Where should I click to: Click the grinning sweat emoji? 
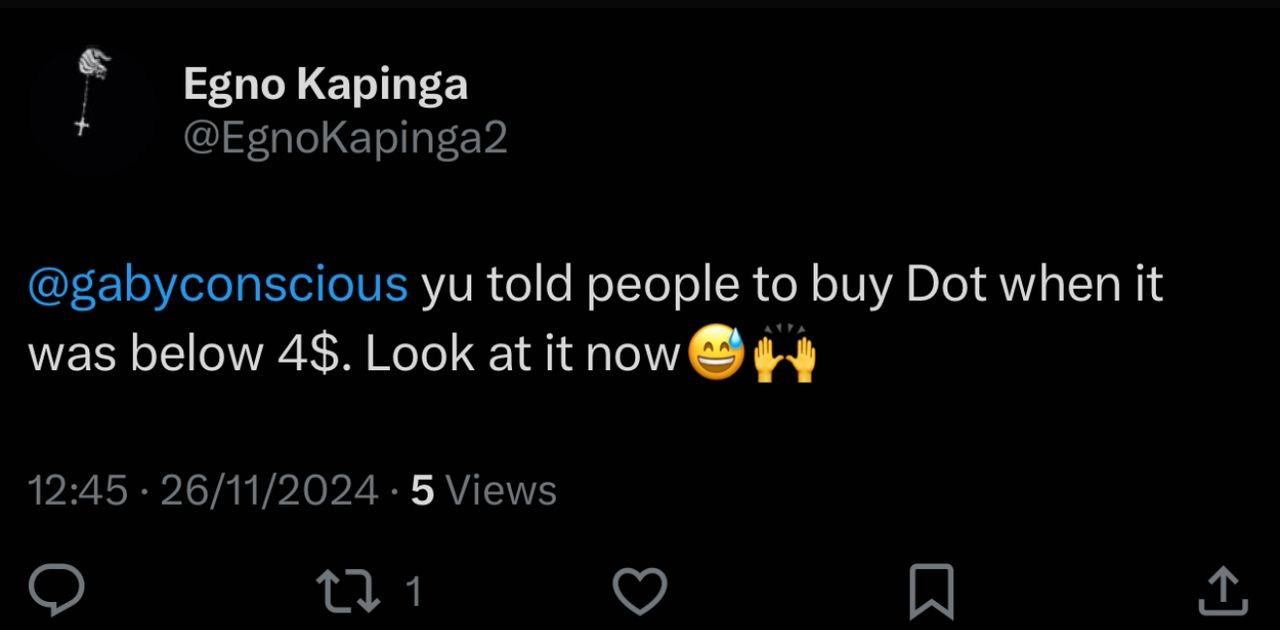click(717, 356)
